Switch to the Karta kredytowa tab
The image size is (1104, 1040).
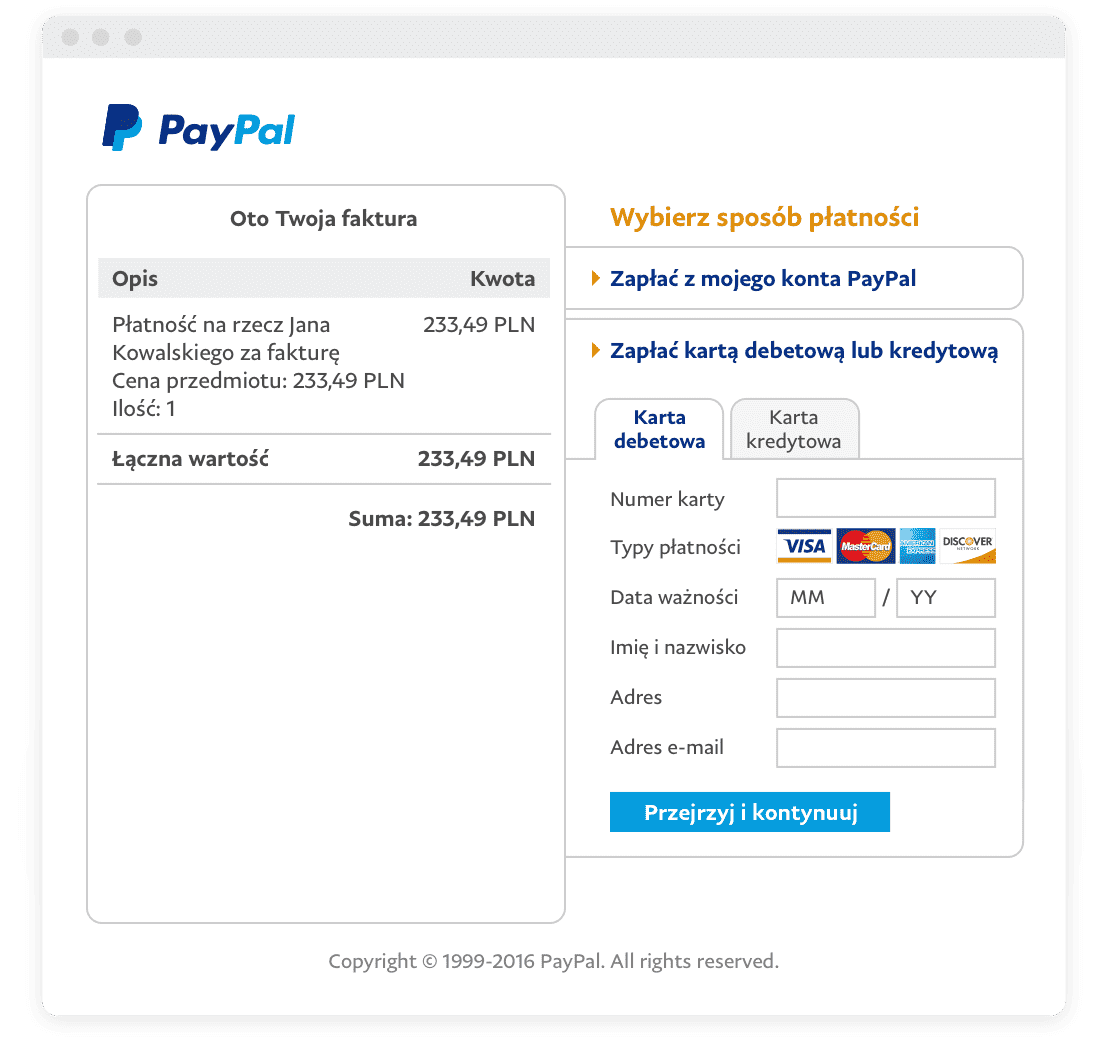[794, 430]
